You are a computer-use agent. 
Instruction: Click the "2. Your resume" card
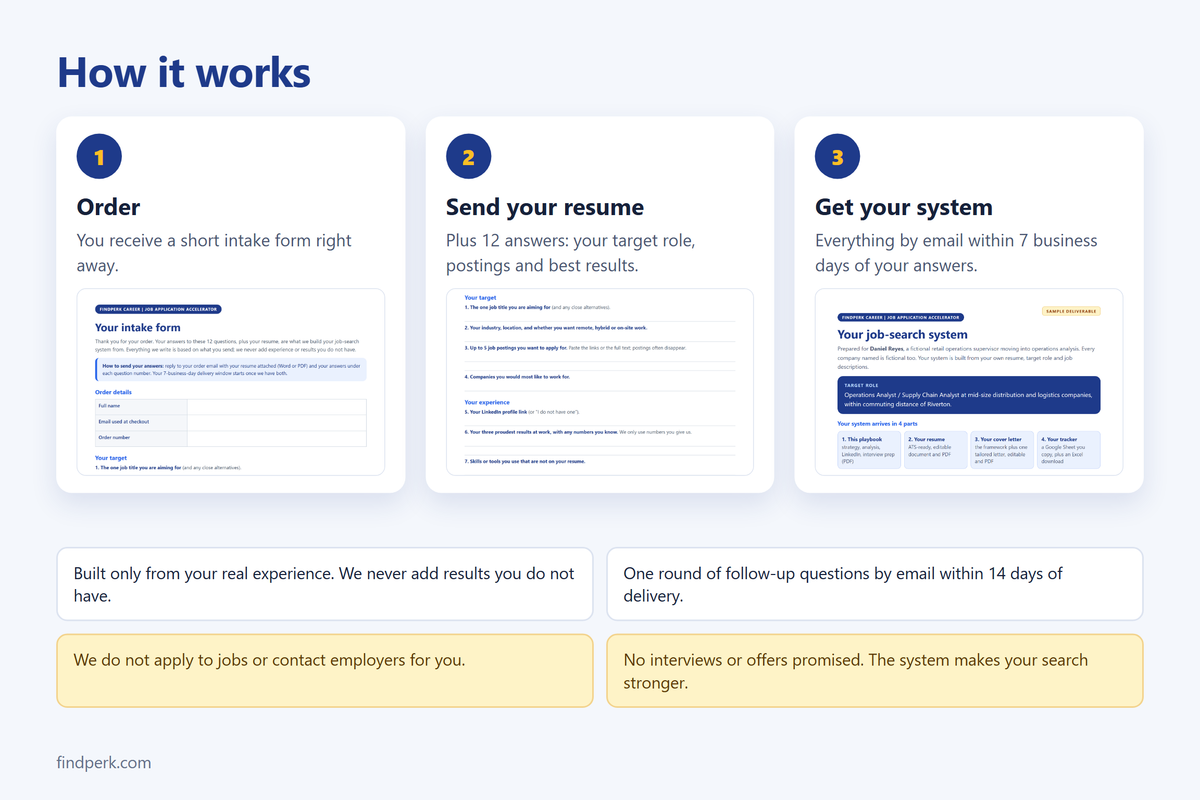(936, 450)
